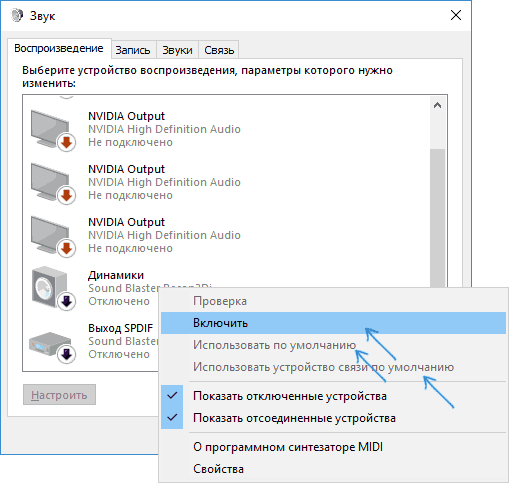Switch to the Запись tab
509x483 pixels.
[133, 50]
